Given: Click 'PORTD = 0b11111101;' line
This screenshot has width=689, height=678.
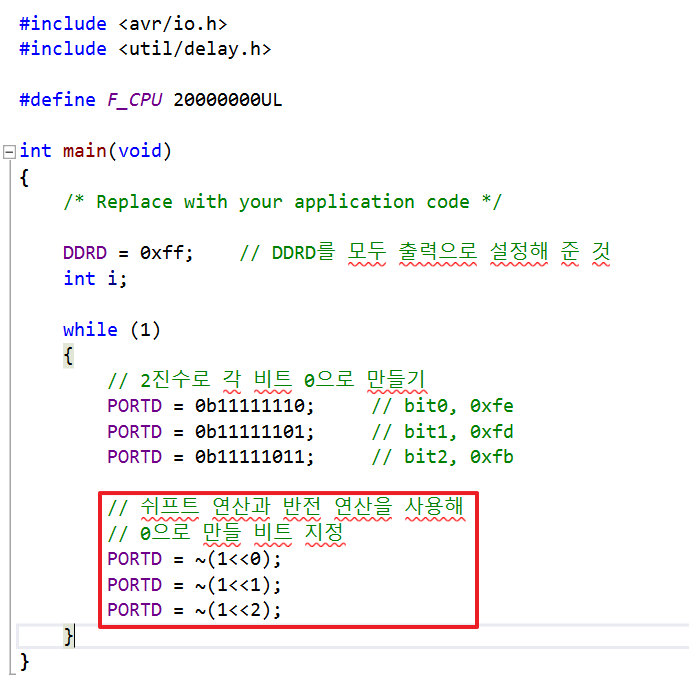Looking at the screenshot, I should 211,431.
